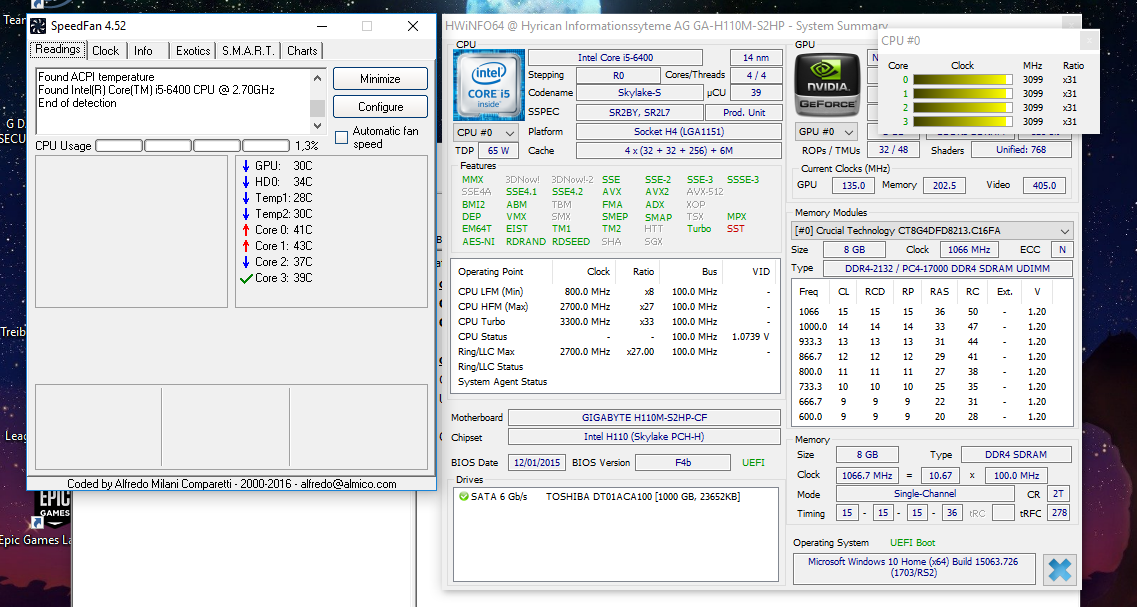Click the Core 2 blue down-arrow icon
The image size is (1137, 607).
(x=246, y=262)
